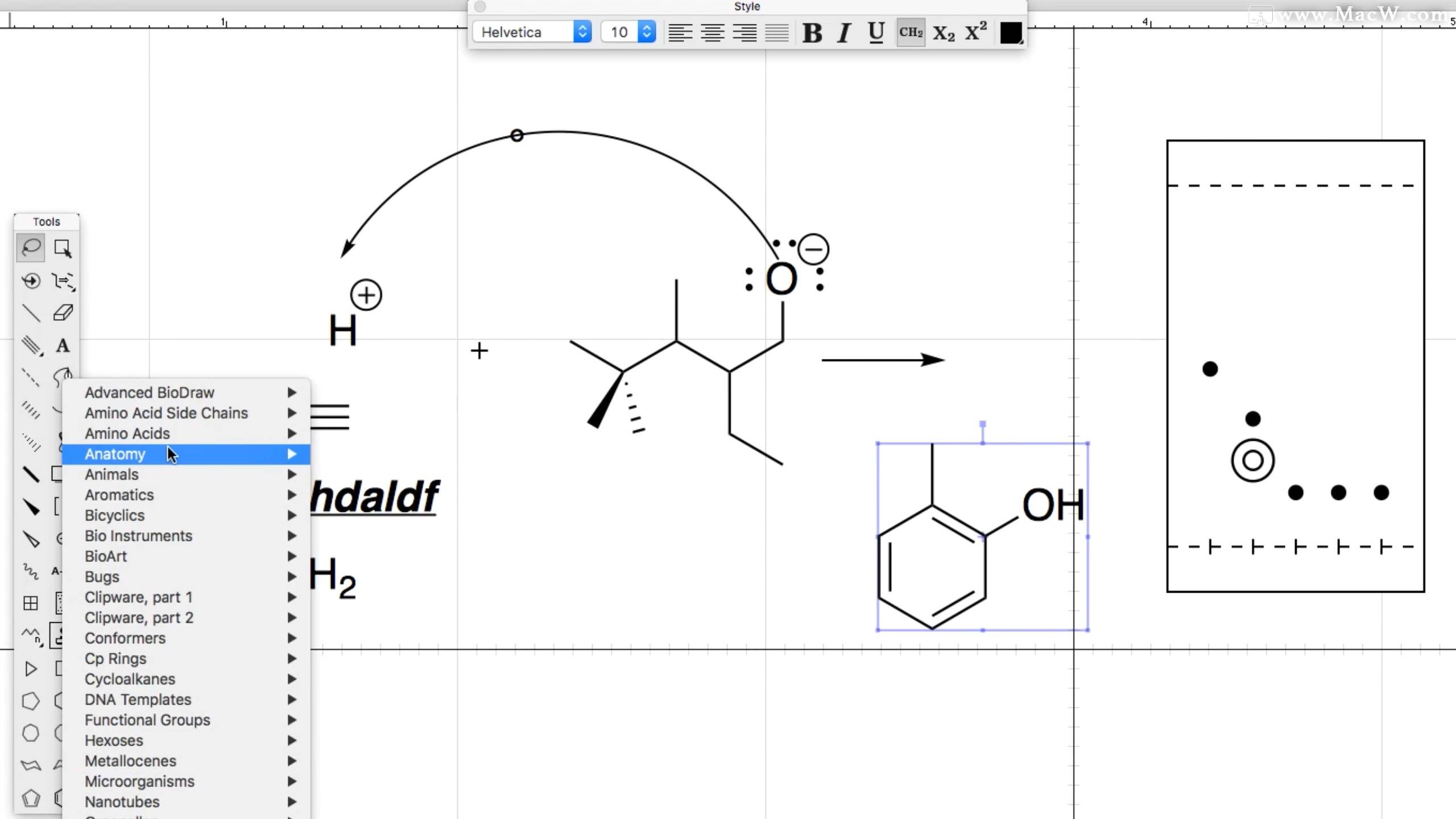The height and width of the screenshot is (819, 1456).
Task: Open the Cp Rings templates
Action: (186, 659)
